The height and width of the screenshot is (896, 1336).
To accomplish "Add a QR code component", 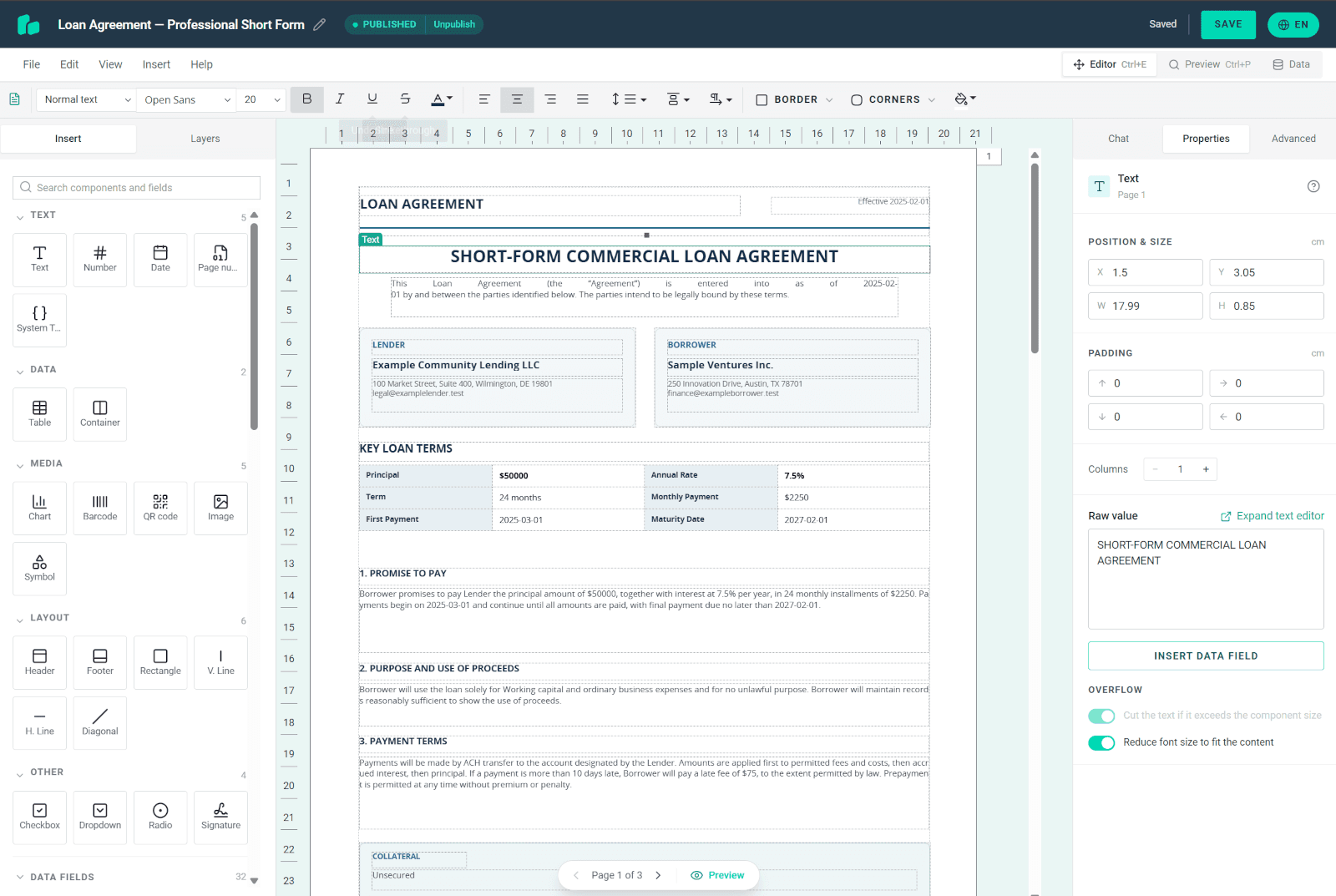I will coord(160,509).
